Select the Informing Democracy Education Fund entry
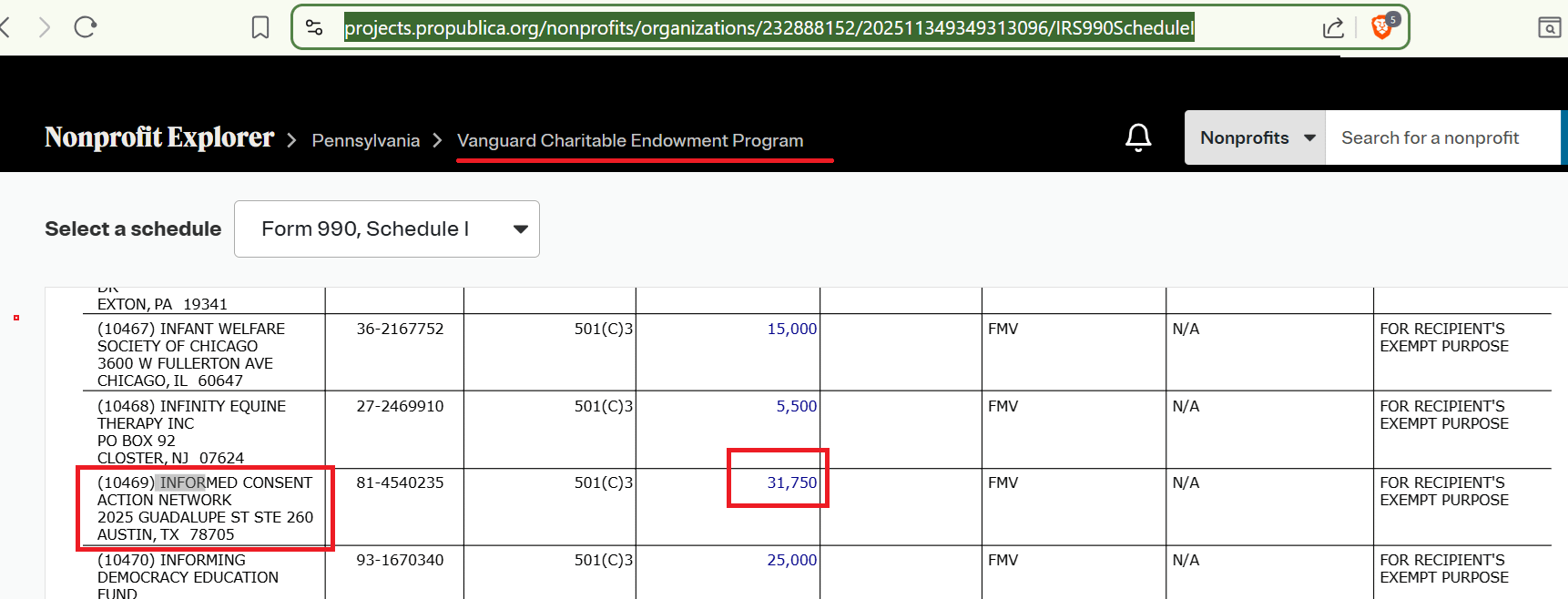Viewport: 1568px width, 599px height. [x=188, y=576]
